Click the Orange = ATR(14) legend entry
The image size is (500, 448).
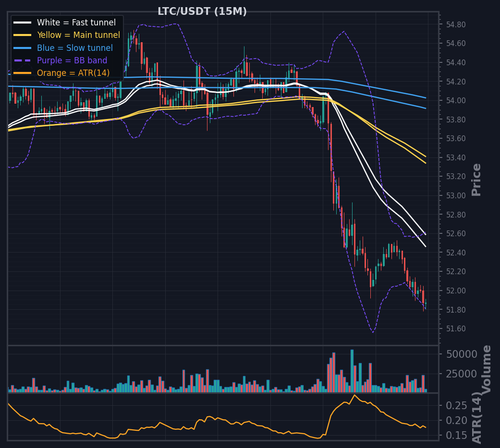pyautogui.click(x=61, y=73)
